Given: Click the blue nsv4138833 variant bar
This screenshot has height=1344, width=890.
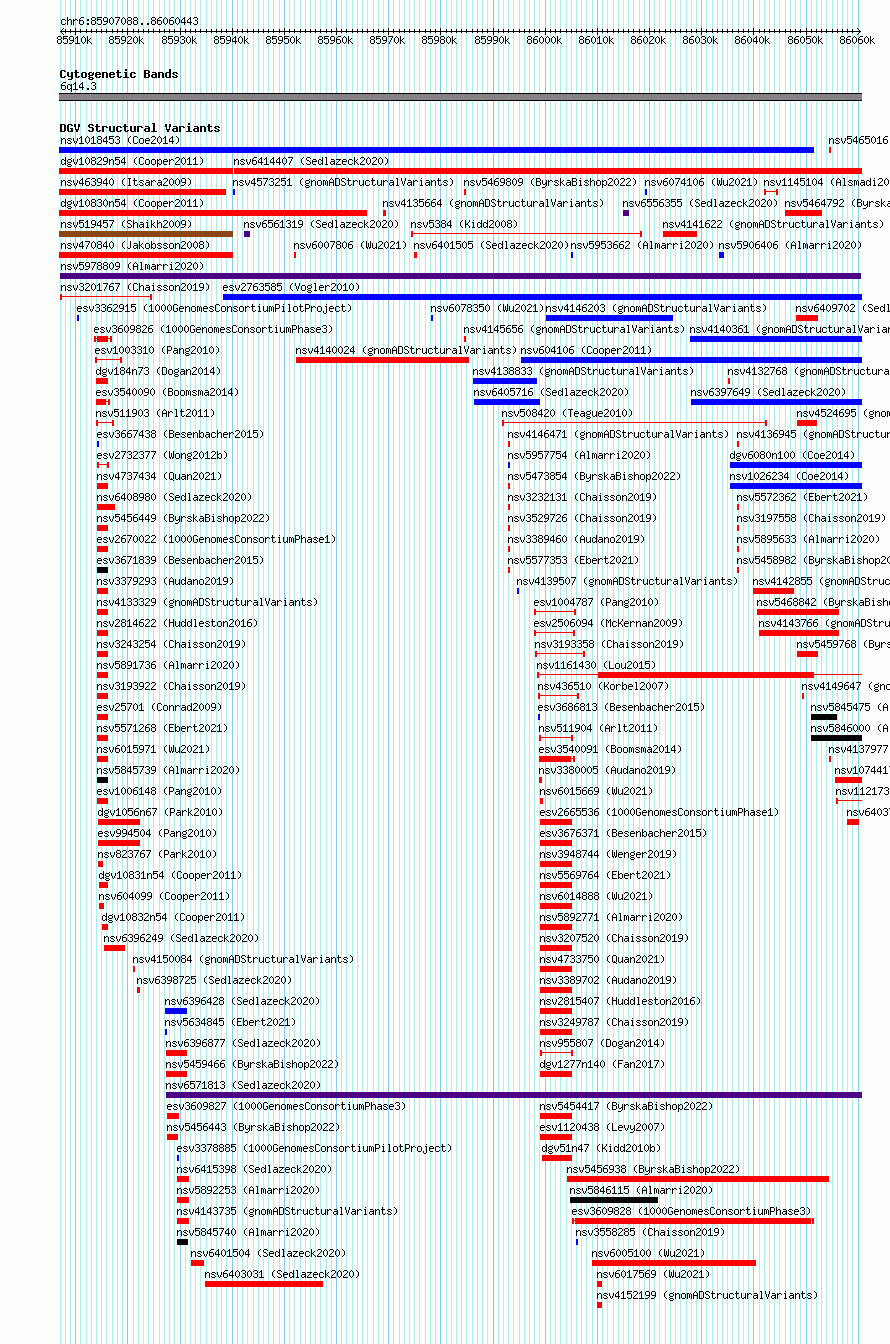Looking at the screenshot, I should (505, 381).
